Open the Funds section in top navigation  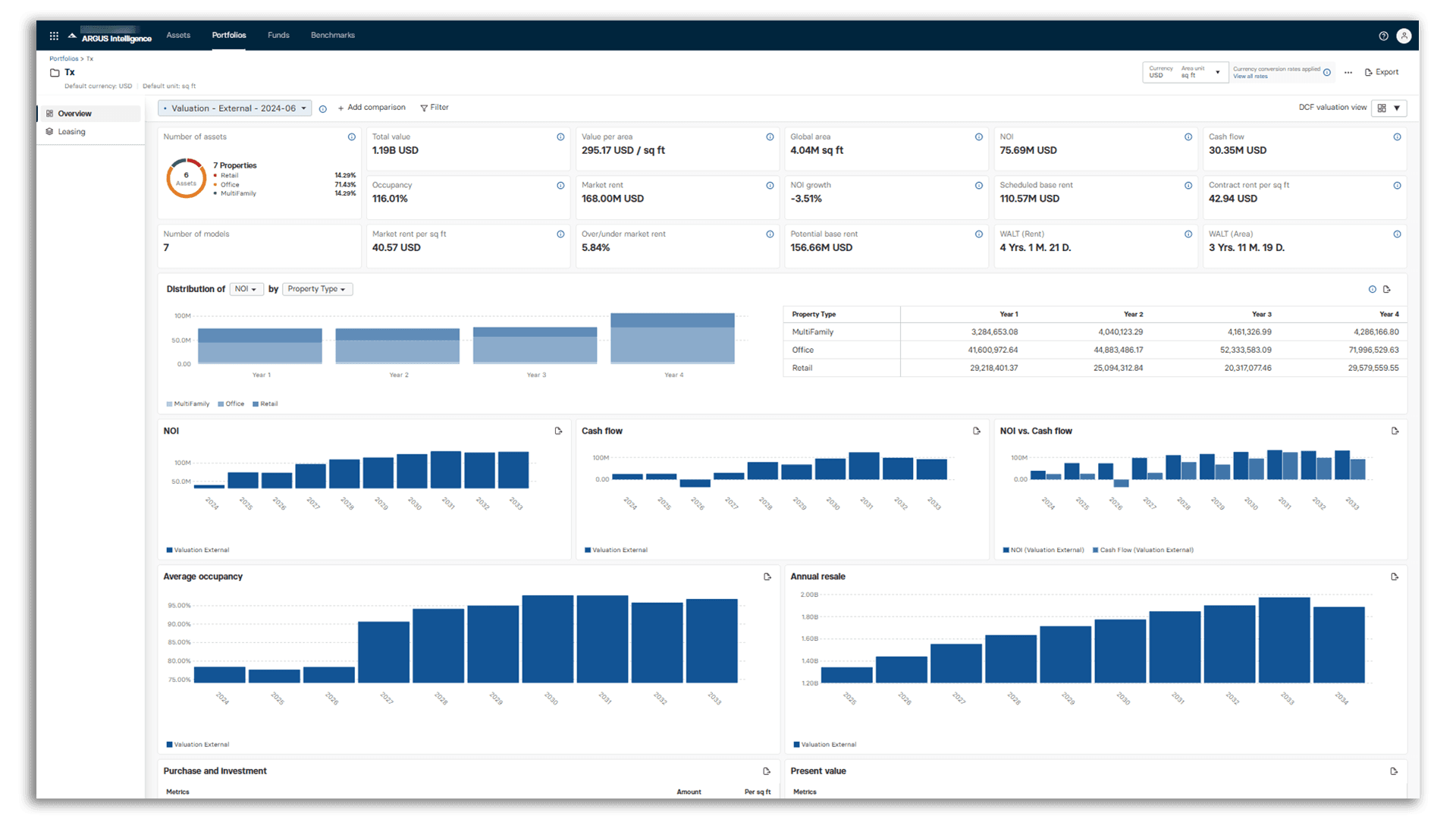[278, 35]
